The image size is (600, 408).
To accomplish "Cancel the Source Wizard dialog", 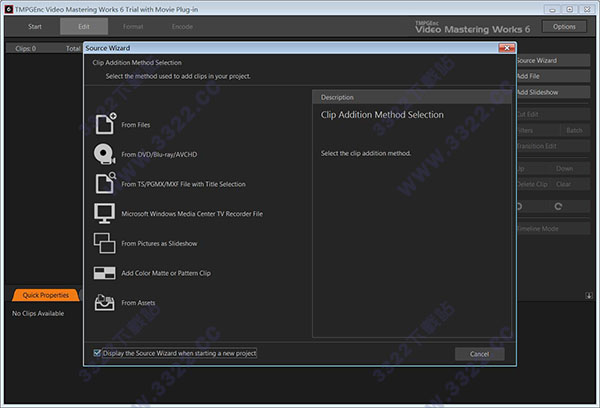I will coord(479,354).
